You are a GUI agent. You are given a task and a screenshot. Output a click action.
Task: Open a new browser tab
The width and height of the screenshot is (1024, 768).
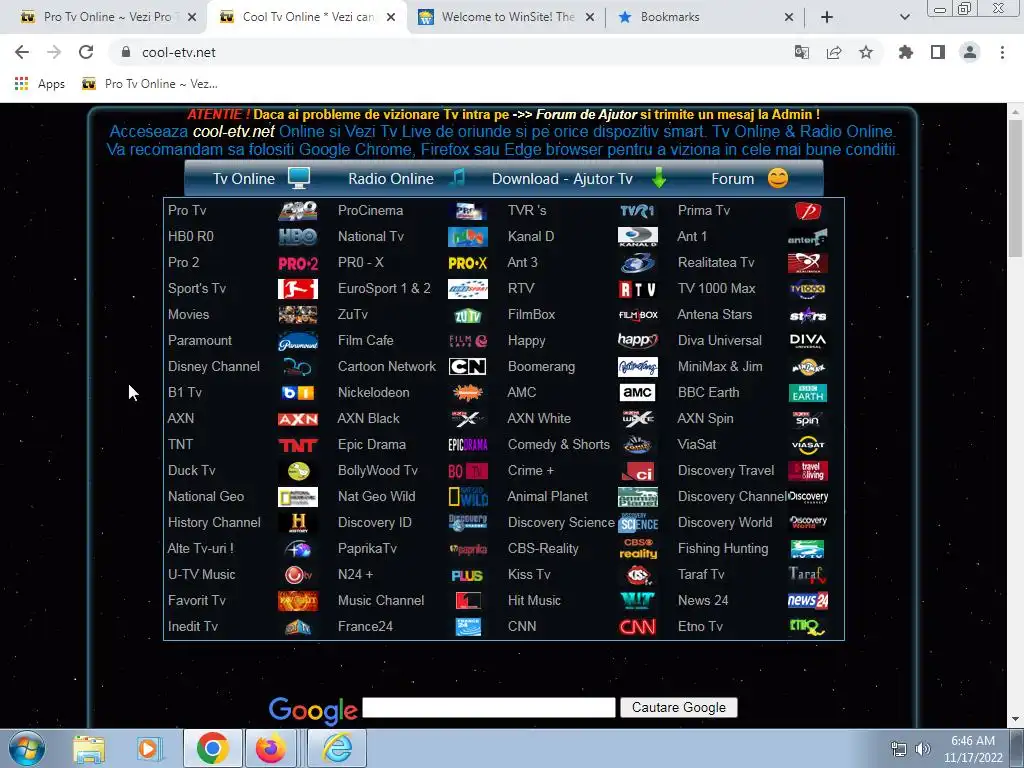point(827,17)
